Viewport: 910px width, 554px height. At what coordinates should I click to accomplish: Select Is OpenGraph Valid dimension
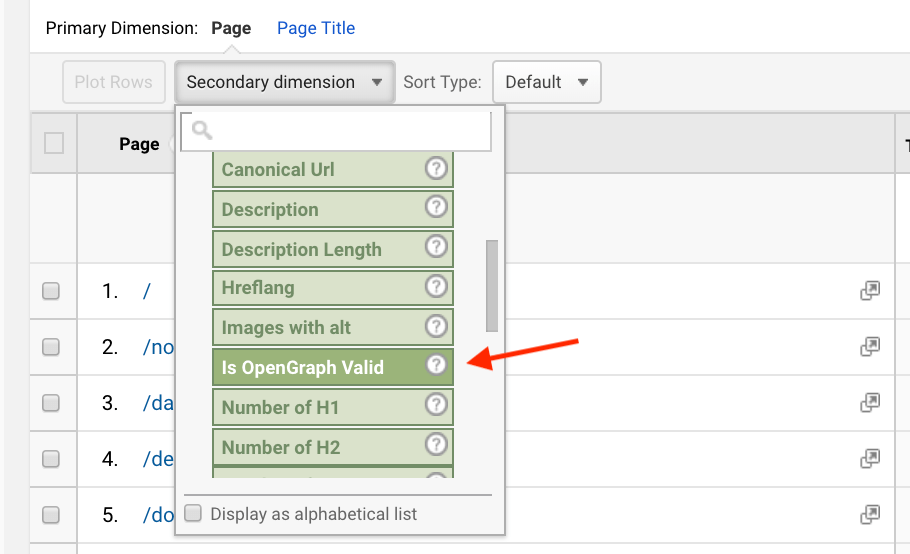333,367
